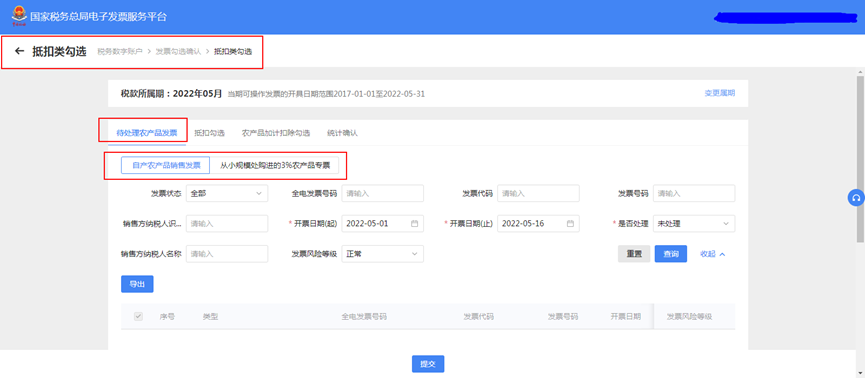Click the 查询 button
The width and height of the screenshot is (865, 378).
point(671,254)
